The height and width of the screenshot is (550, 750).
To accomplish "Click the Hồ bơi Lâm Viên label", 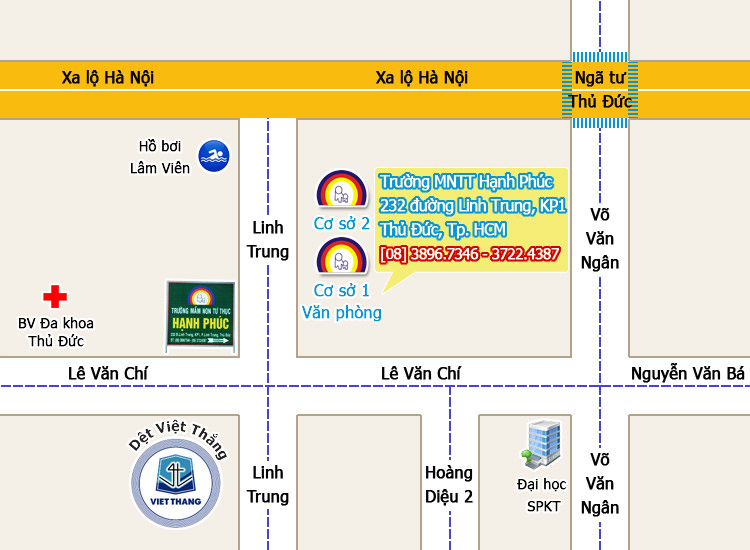I will pyautogui.click(x=160, y=157).
